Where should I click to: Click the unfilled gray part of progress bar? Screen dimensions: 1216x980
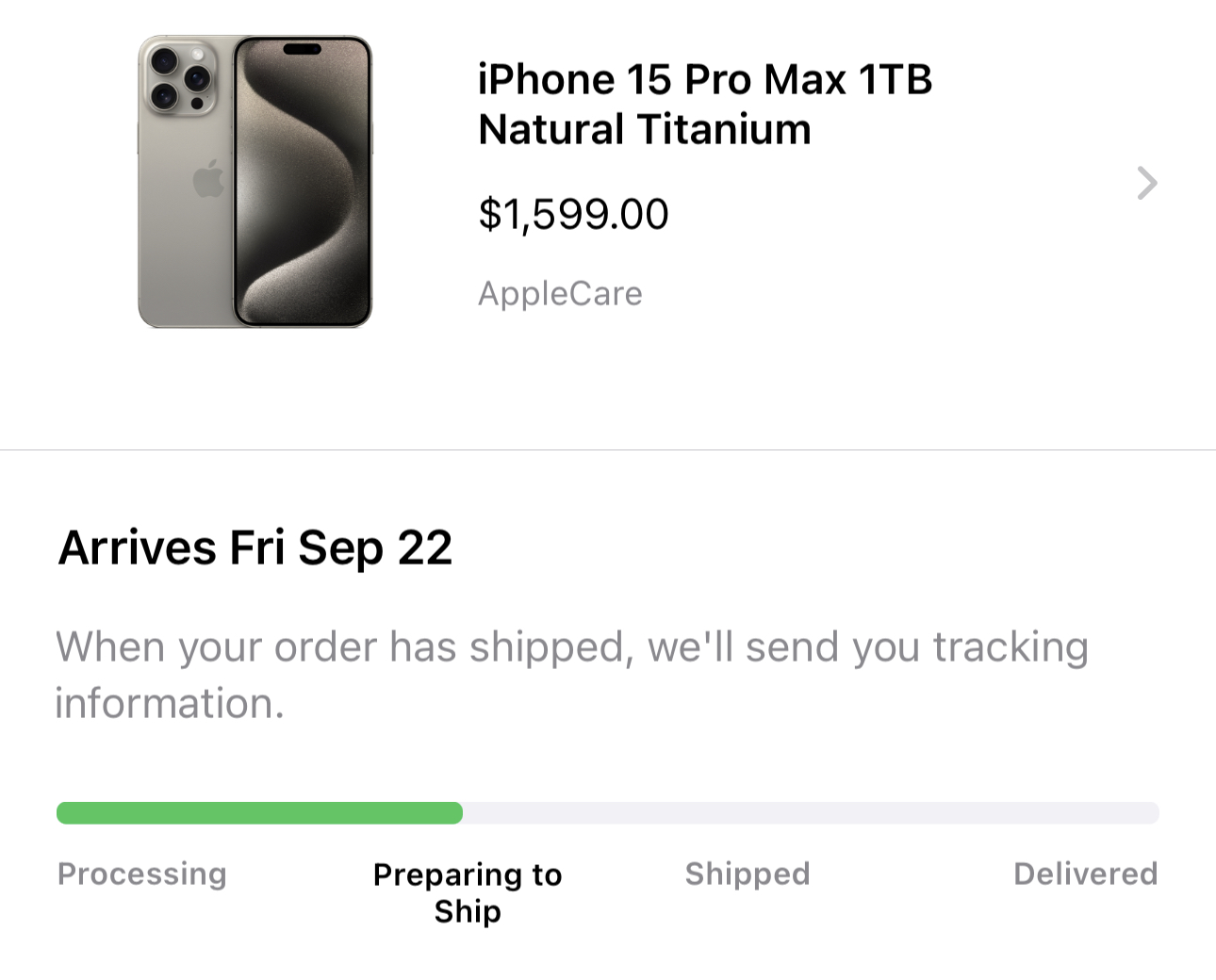(811, 813)
